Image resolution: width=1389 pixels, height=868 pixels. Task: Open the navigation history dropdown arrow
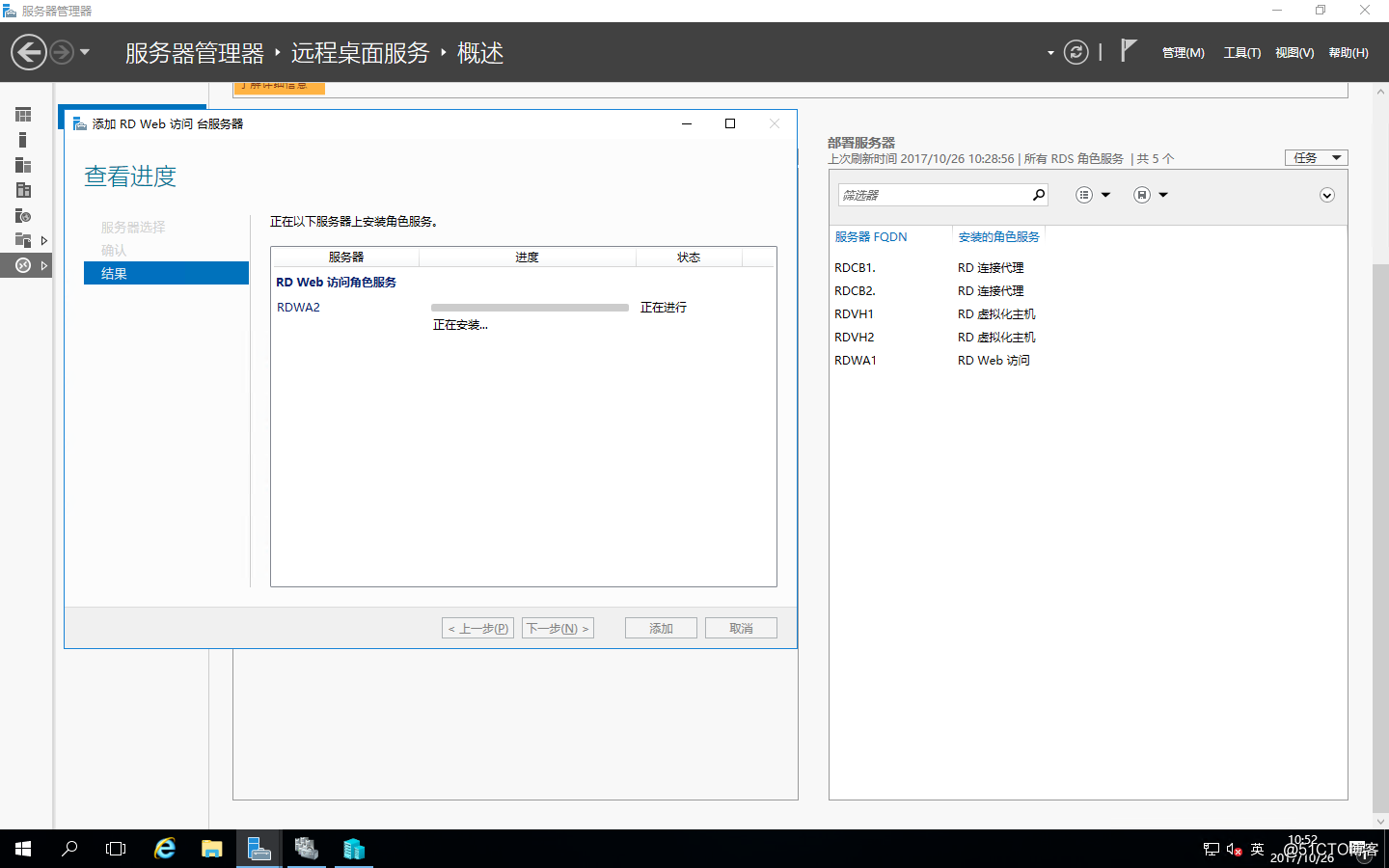85,52
